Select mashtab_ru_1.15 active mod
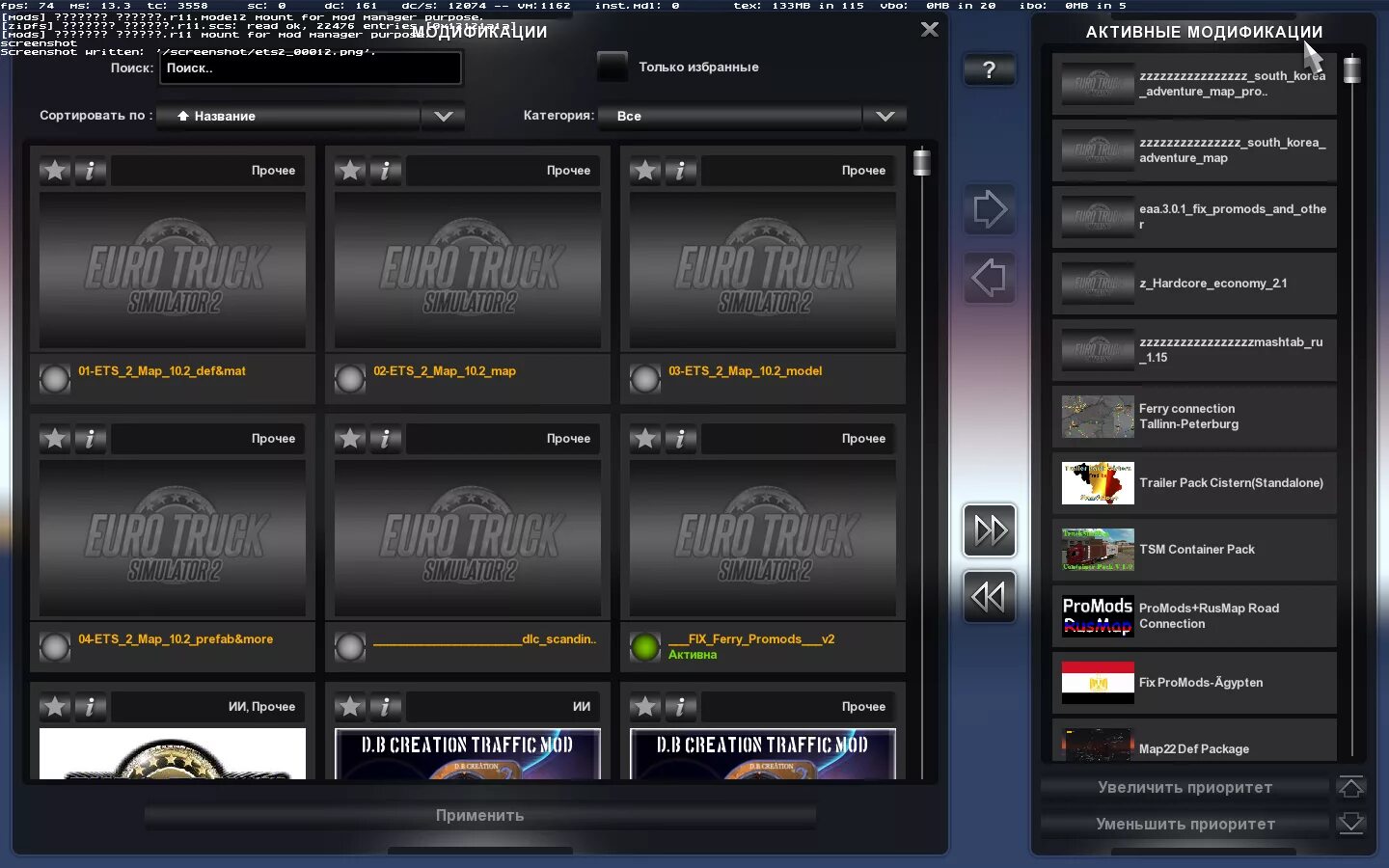Image resolution: width=1389 pixels, height=868 pixels. click(1194, 350)
